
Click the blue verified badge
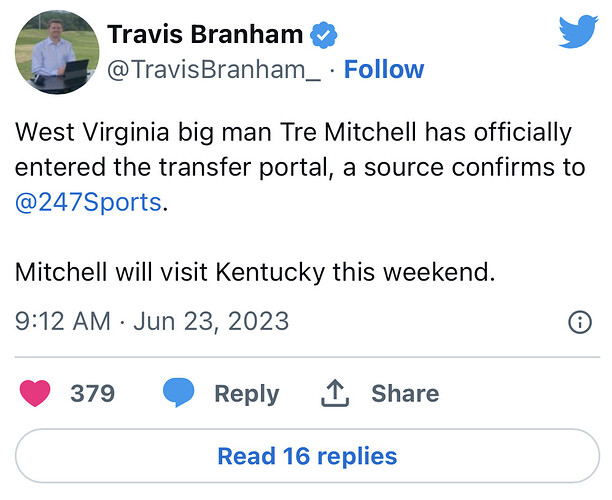point(322,36)
